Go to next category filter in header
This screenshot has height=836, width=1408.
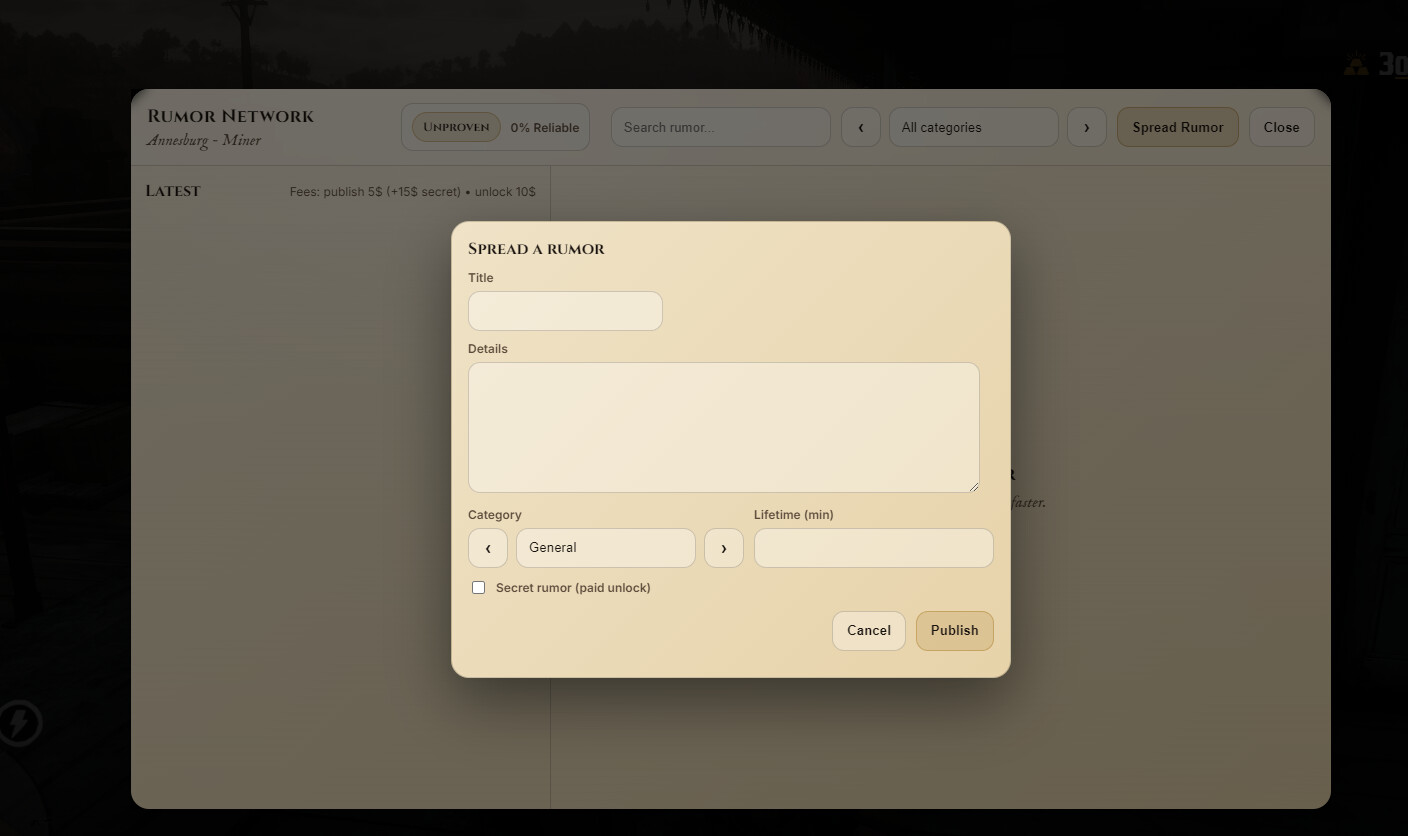click(1087, 127)
